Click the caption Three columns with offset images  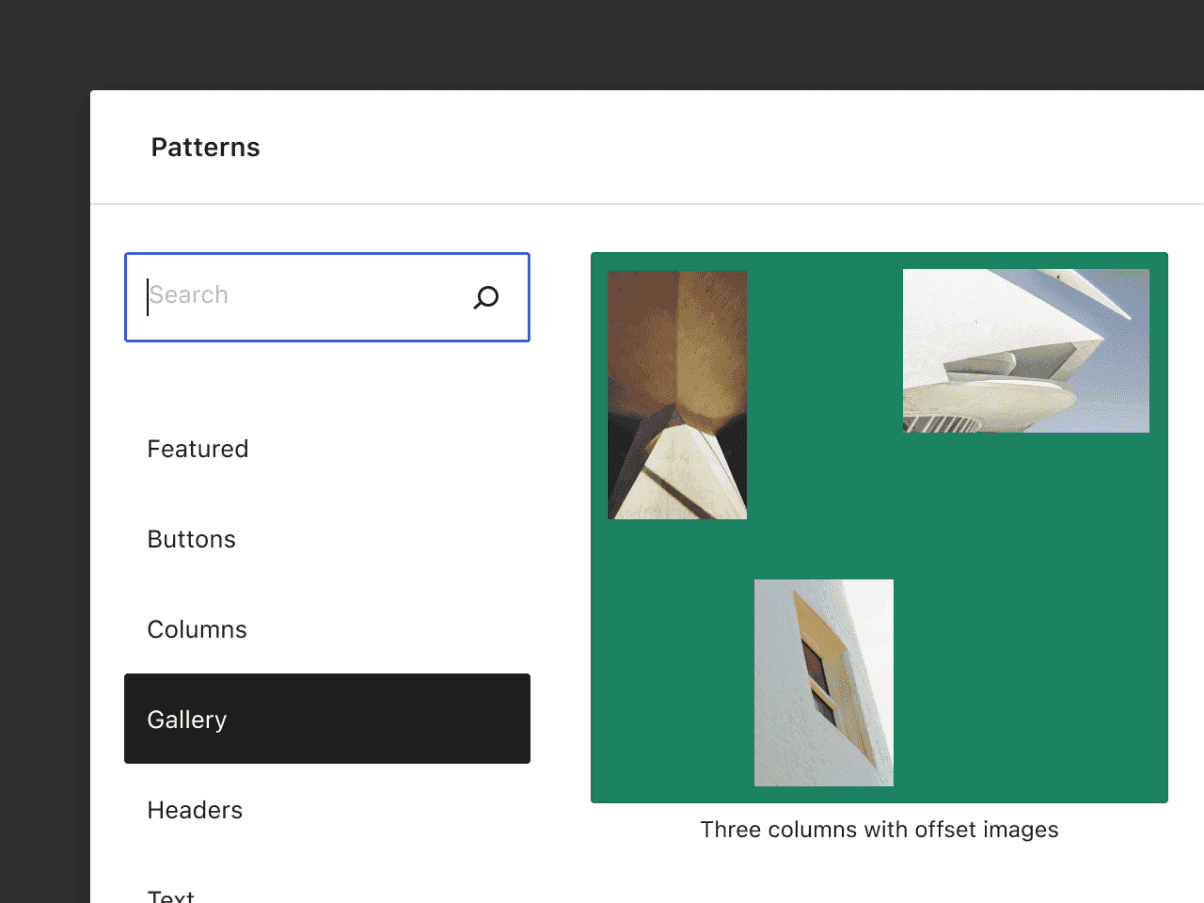(879, 829)
